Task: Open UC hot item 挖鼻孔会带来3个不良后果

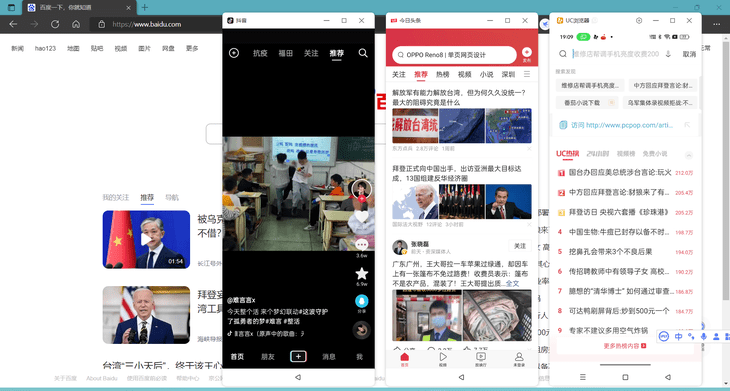Action: tap(610, 252)
